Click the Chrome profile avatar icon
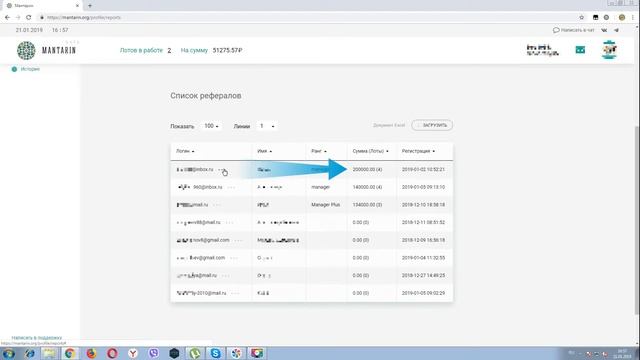Image resolution: width=640 pixels, height=360 pixels. pos(622,18)
